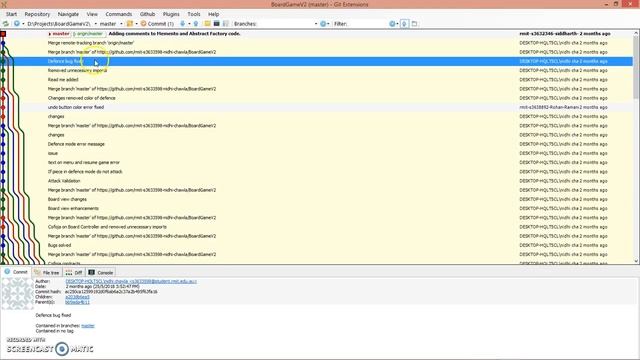Open the Start menu
The width and height of the screenshot is (640, 360).
pyautogui.click(x=11, y=14)
